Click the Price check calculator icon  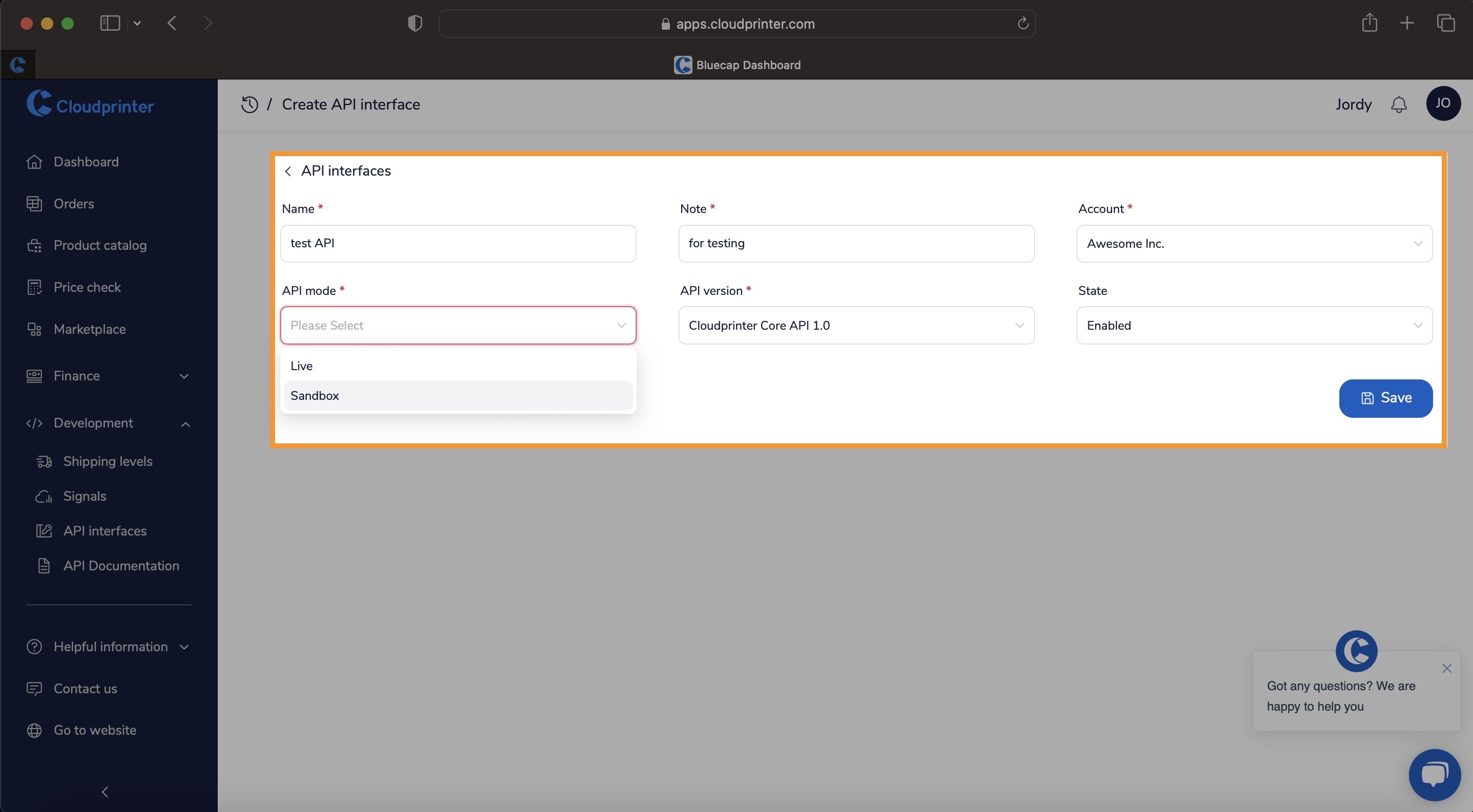(x=34, y=287)
